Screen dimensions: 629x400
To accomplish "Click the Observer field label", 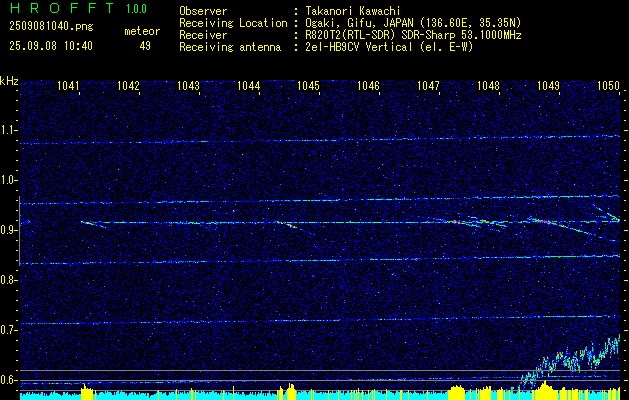I will tap(203, 11).
